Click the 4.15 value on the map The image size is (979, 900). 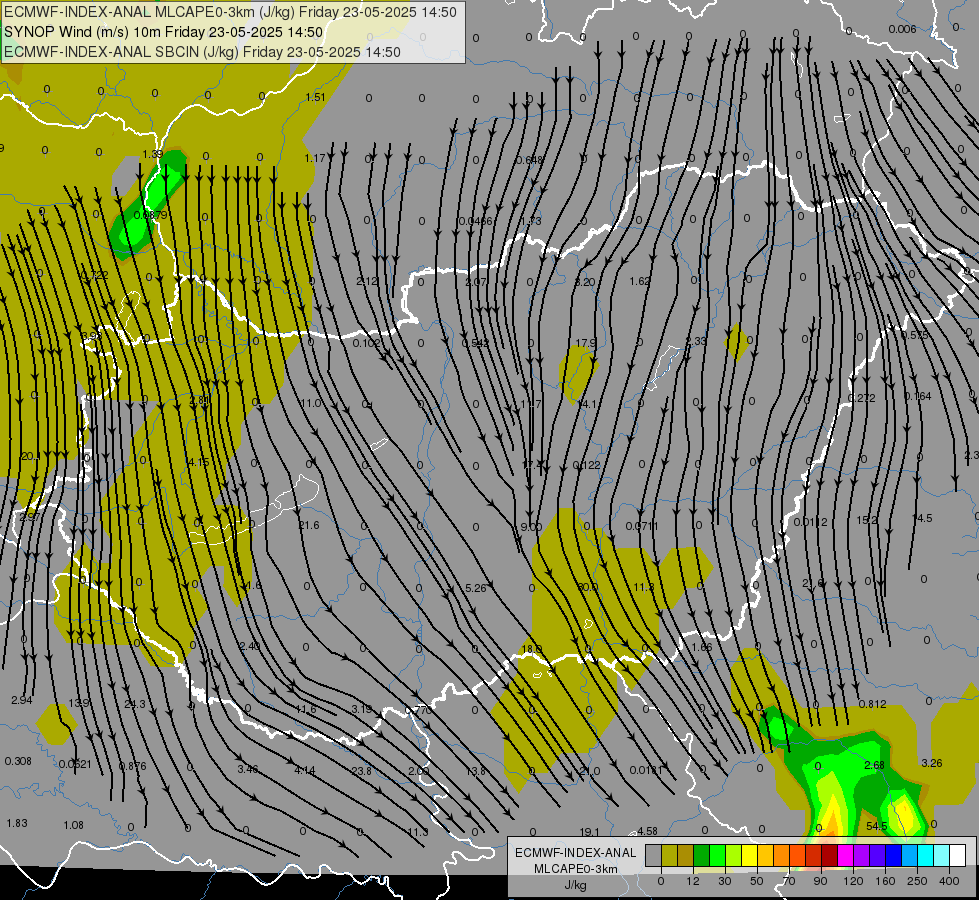pyautogui.click(x=199, y=462)
